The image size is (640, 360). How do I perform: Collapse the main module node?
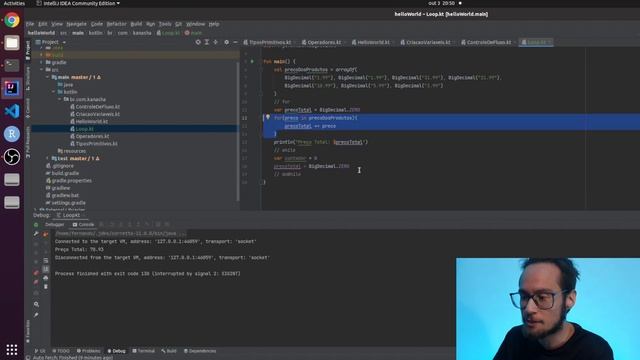tap(47, 77)
